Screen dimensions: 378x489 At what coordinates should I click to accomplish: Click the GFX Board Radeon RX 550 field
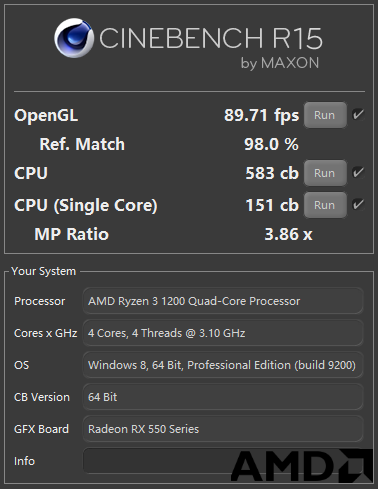pos(223,429)
